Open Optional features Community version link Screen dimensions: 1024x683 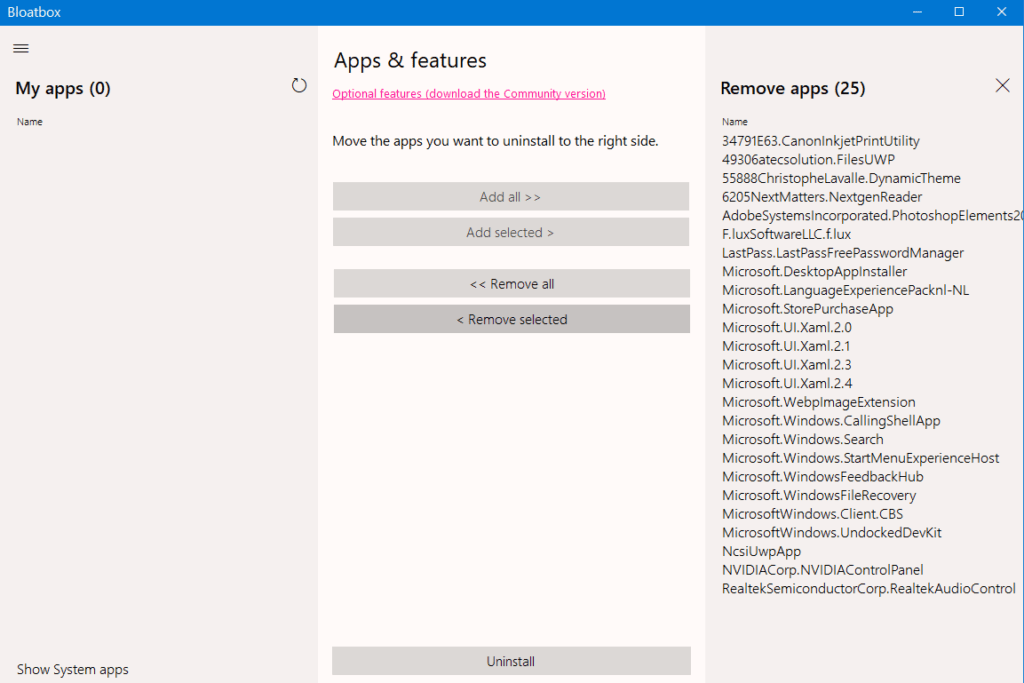click(x=469, y=94)
